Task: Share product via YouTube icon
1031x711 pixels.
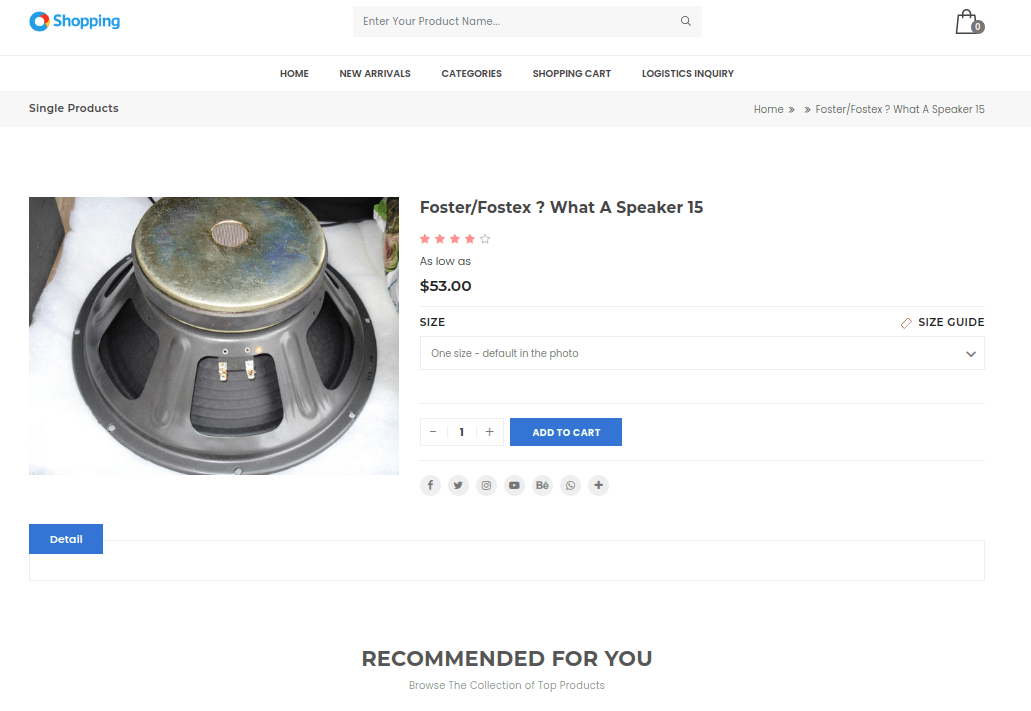Action: coord(514,485)
